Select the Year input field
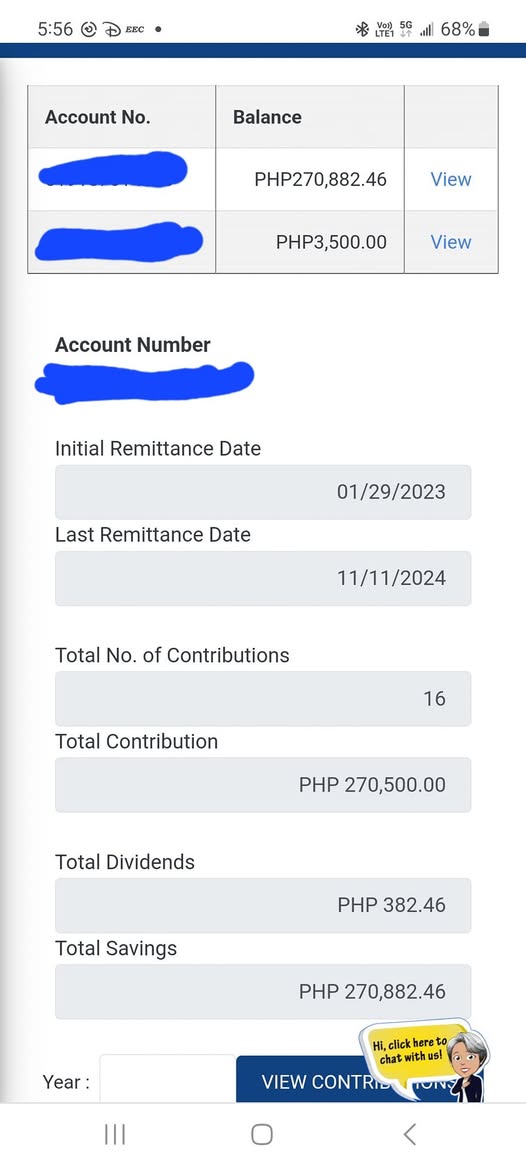 coord(168,1080)
